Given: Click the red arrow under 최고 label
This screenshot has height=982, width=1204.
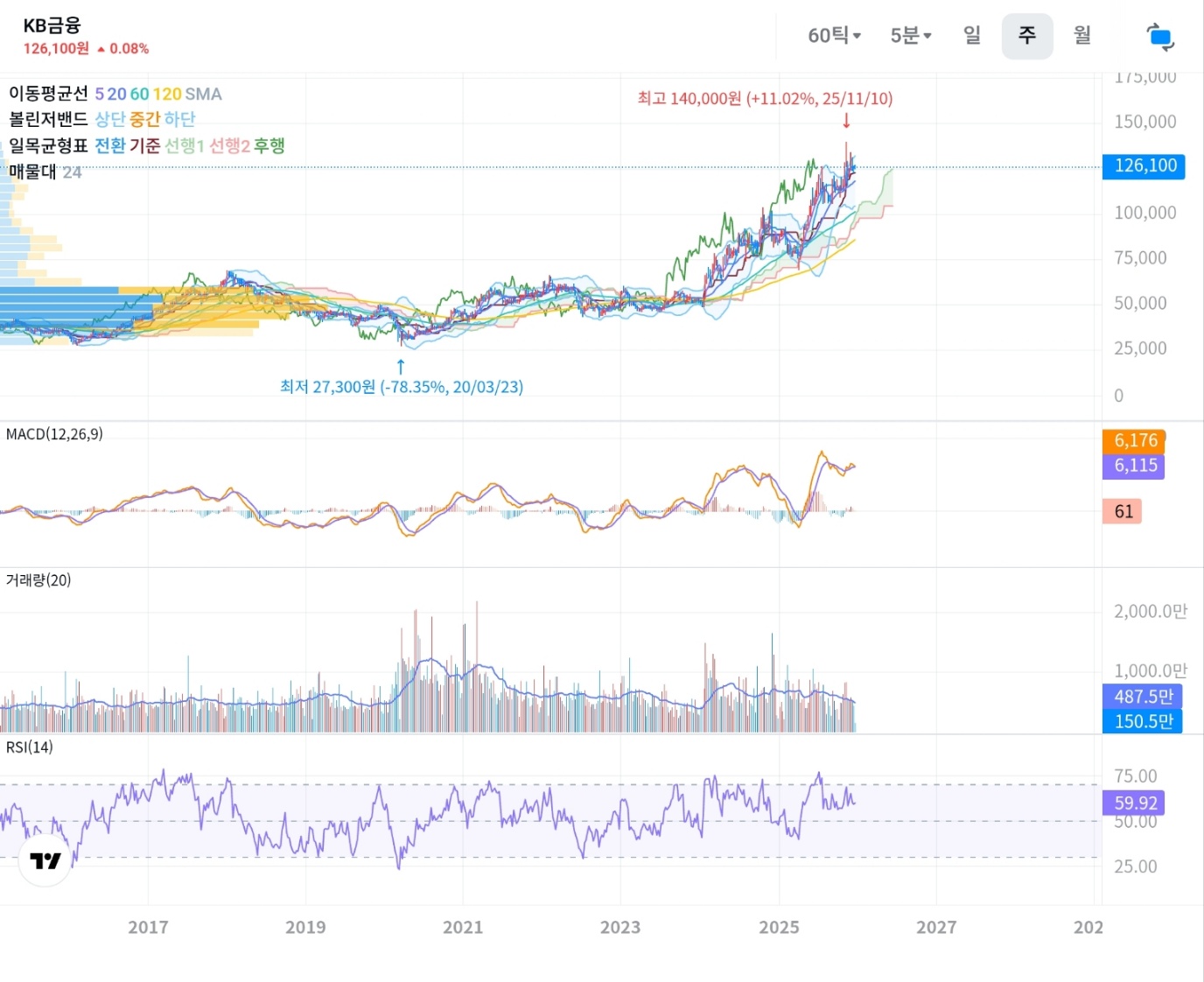Looking at the screenshot, I should [x=846, y=121].
